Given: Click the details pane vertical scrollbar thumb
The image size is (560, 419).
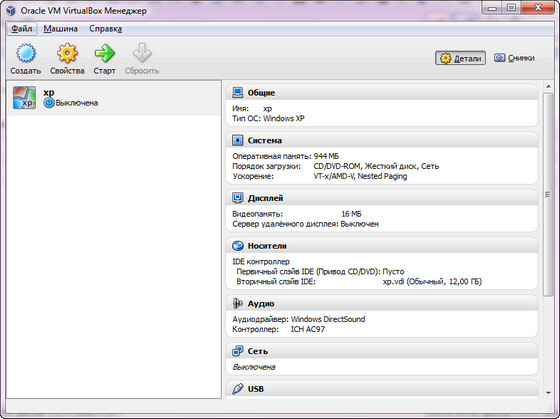Looking at the screenshot, I should [x=548, y=194].
